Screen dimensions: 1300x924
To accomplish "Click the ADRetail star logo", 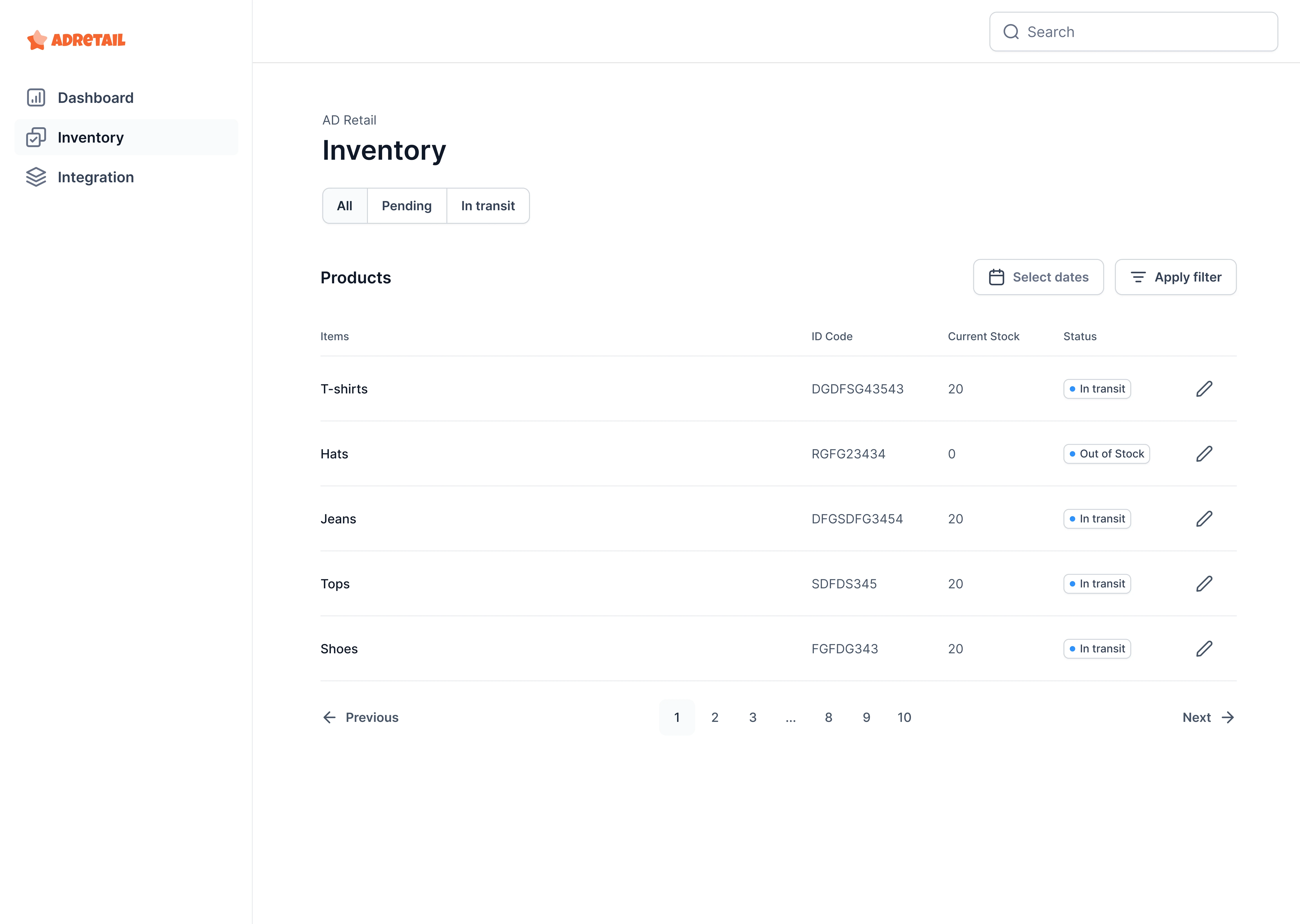I will point(37,40).
